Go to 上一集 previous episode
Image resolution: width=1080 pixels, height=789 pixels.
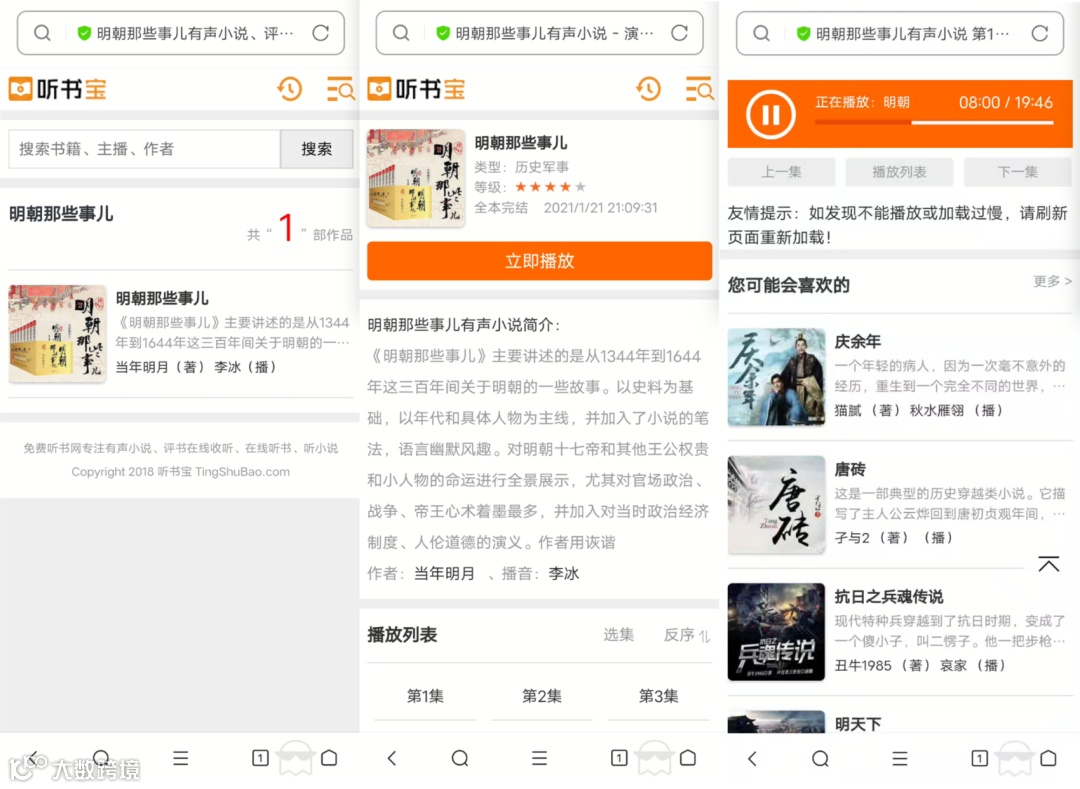pyautogui.click(x=781, y=172)
